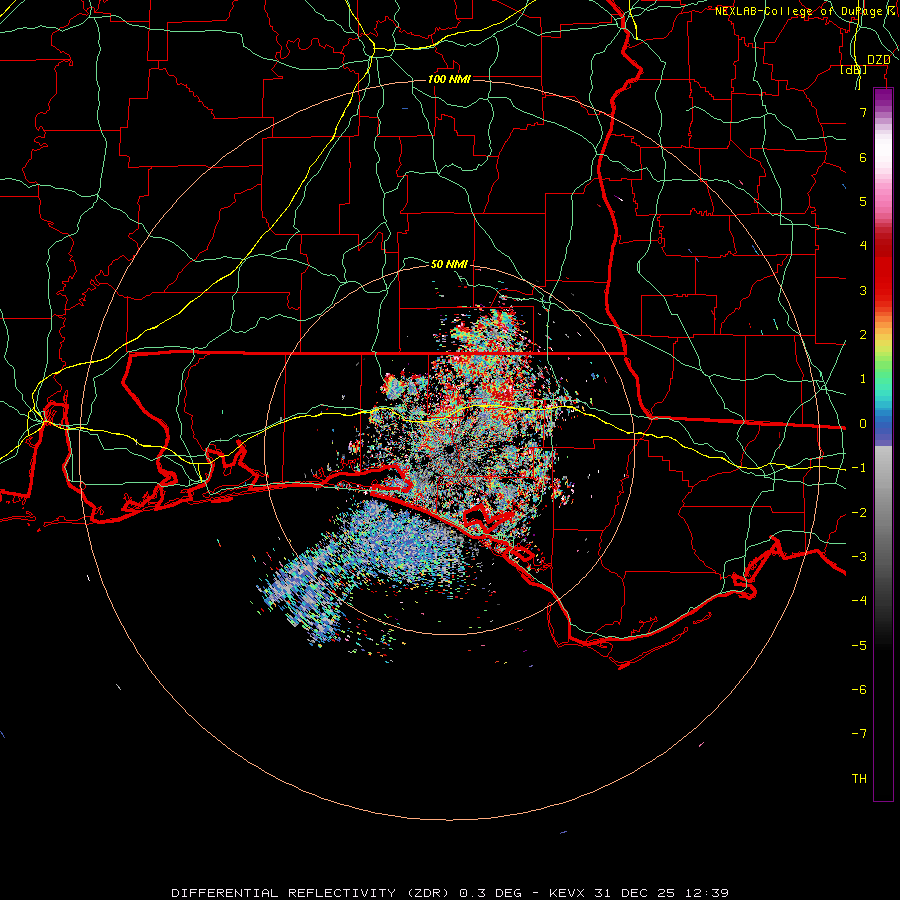Image resolution: width=900 pixels, height=900 pixels.
Task: Click the 2 value on the color scale
Action: (863, 335)
